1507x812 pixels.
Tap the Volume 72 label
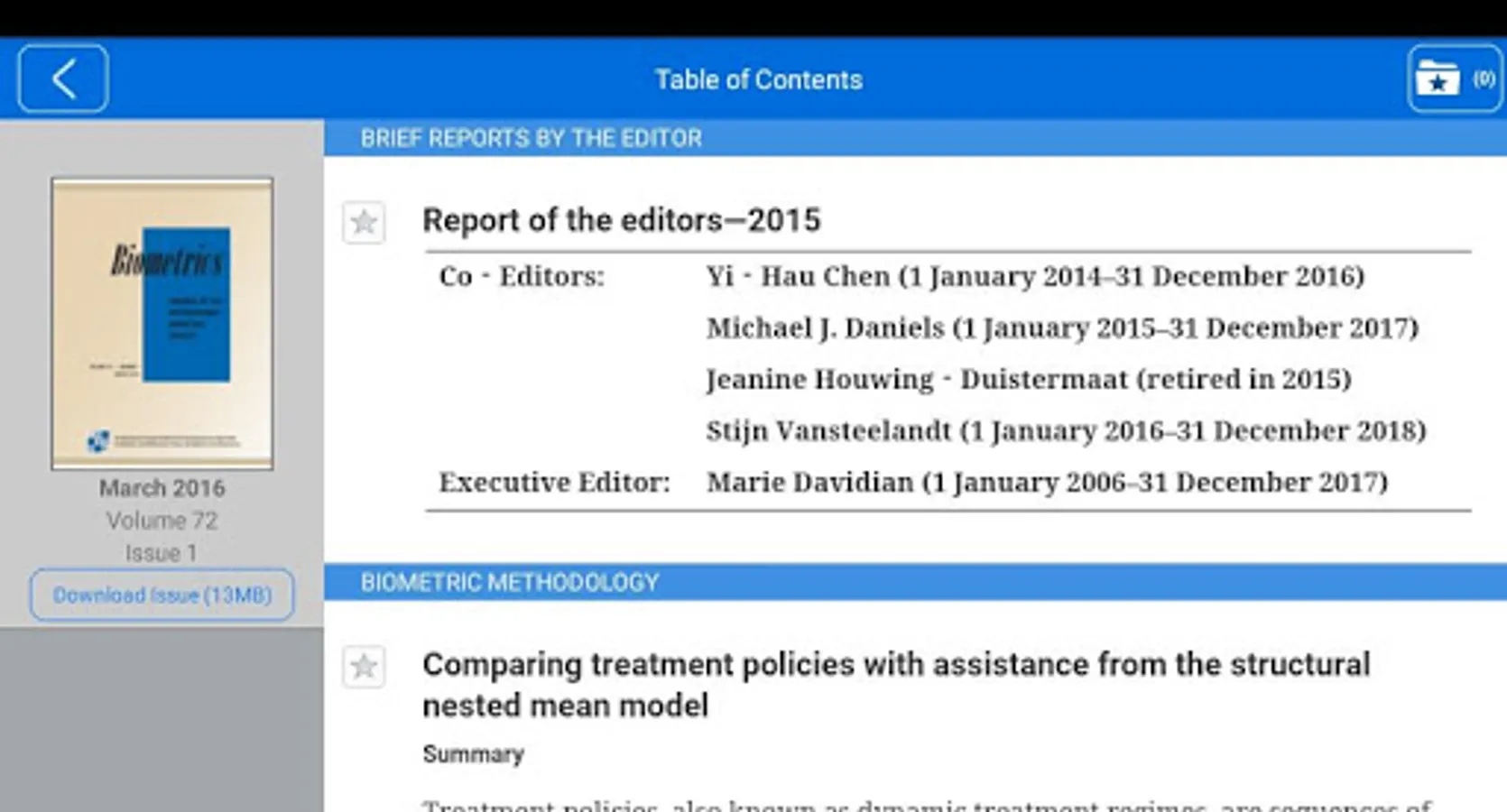tap(162, 521)
